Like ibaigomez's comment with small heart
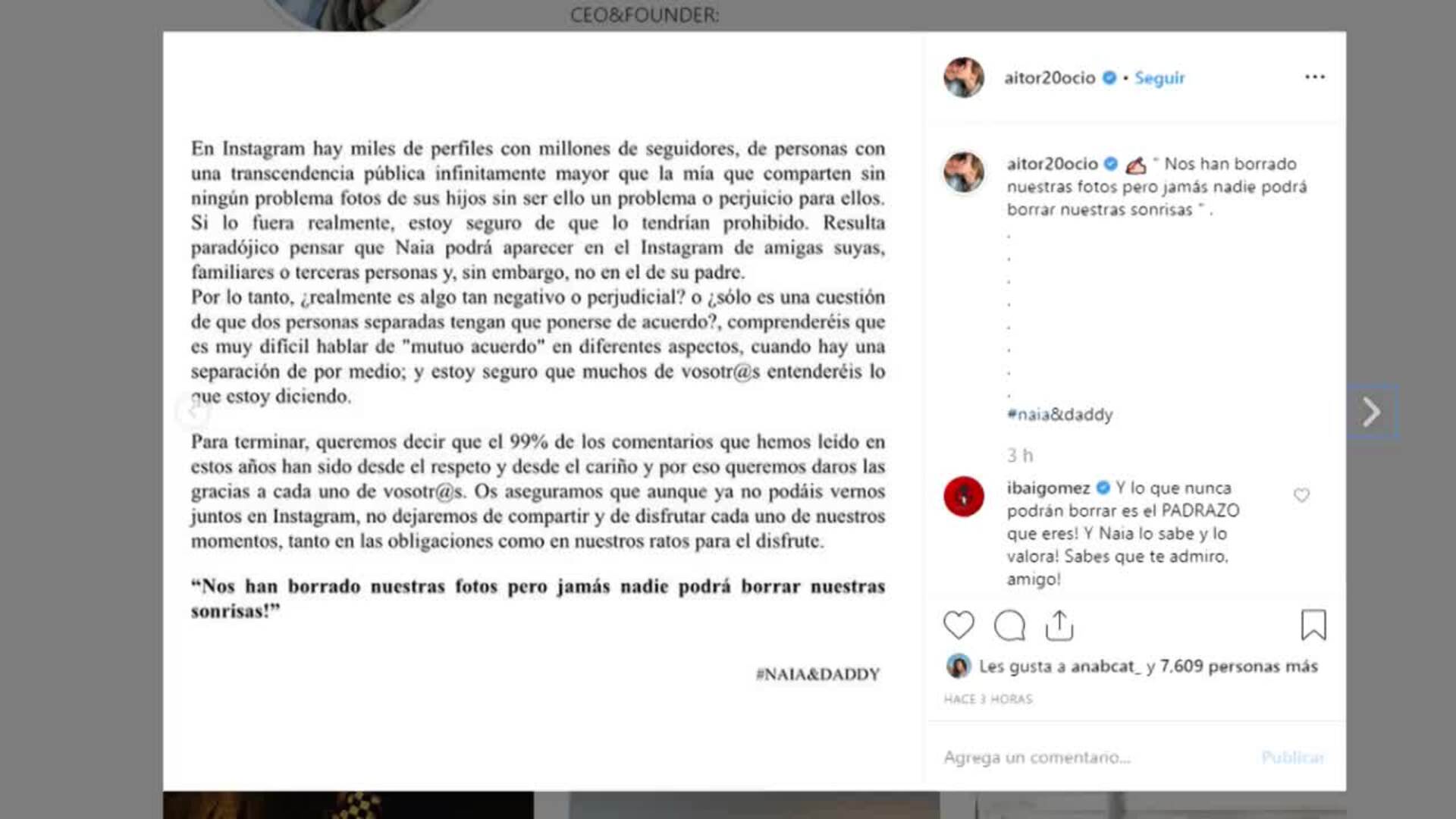This screenshot has height=819, width=1456. [x=1301, y=495]
